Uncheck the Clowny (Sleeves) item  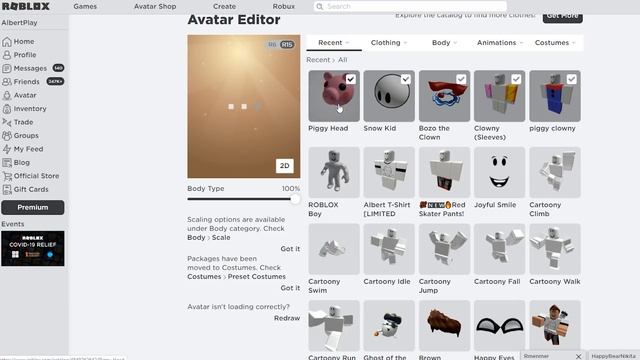click(x=516, y=79)
